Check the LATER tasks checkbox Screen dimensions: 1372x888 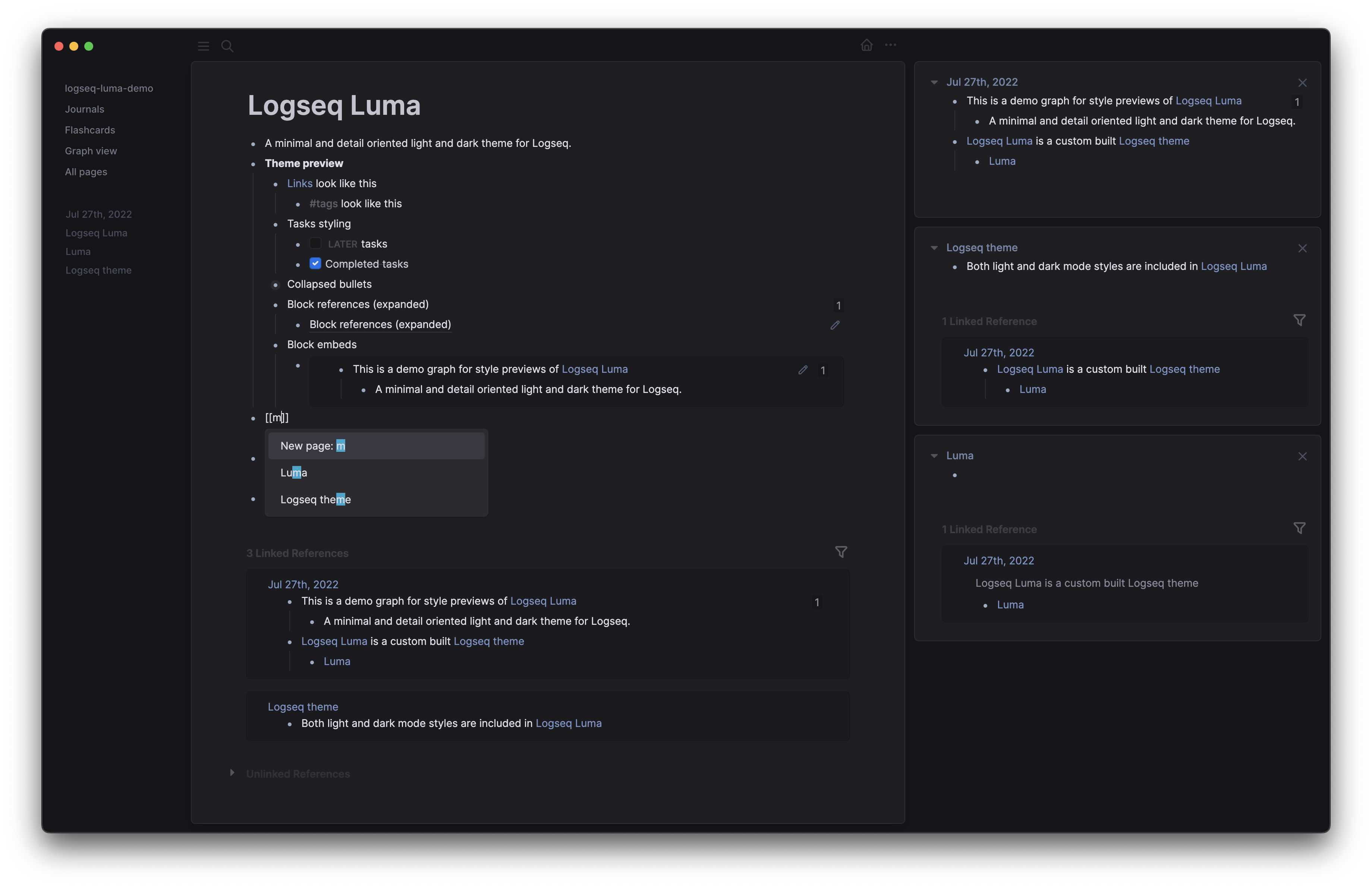315,243
